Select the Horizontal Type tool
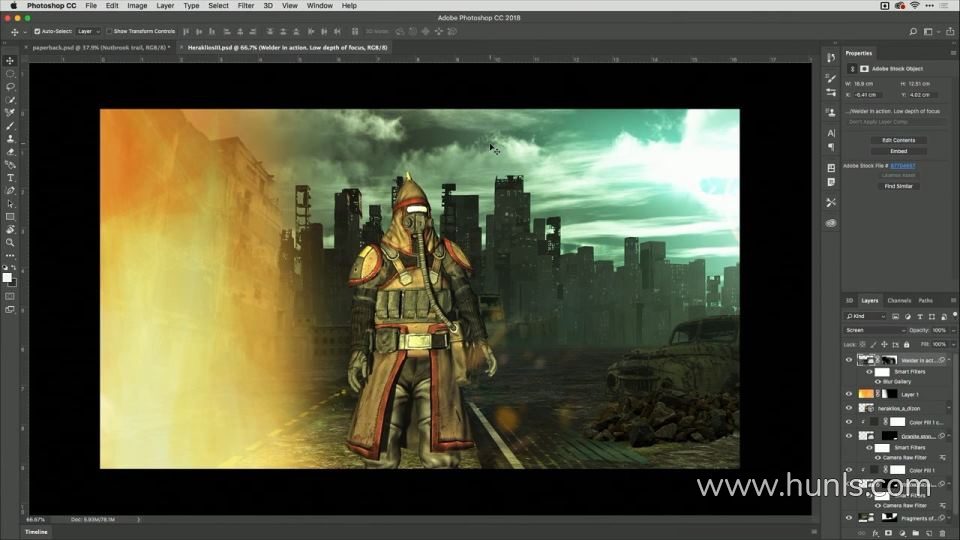 [10, 178]
